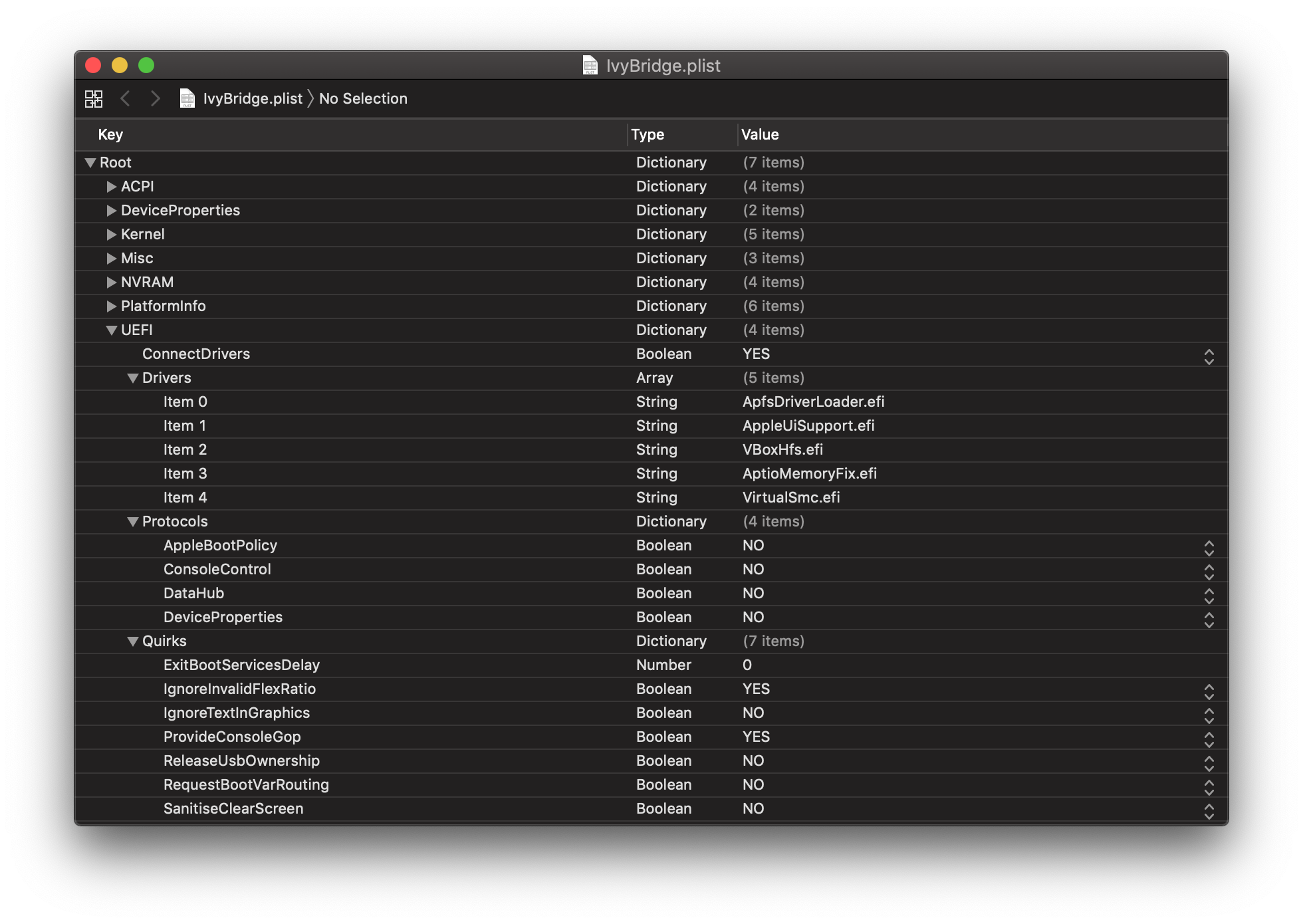Select the AppleBootPolicy key
The image size is (1303, 924).
[x=220, y=545]
